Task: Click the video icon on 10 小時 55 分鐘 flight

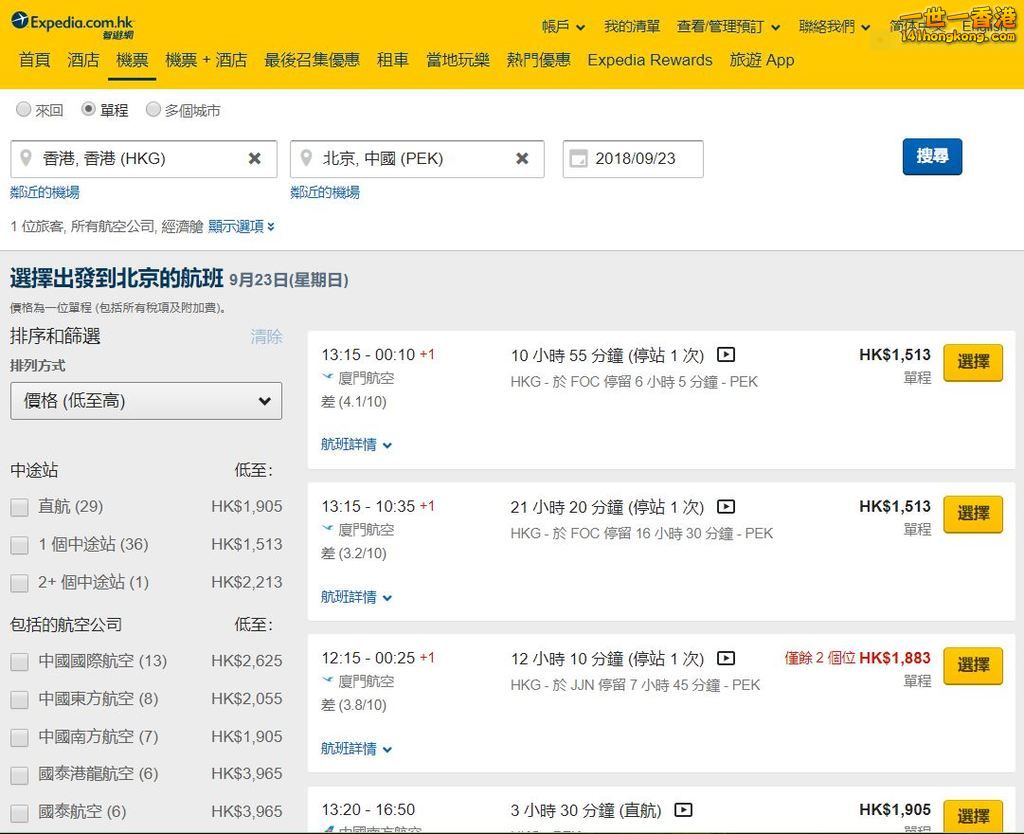Action: coord(726,355)
